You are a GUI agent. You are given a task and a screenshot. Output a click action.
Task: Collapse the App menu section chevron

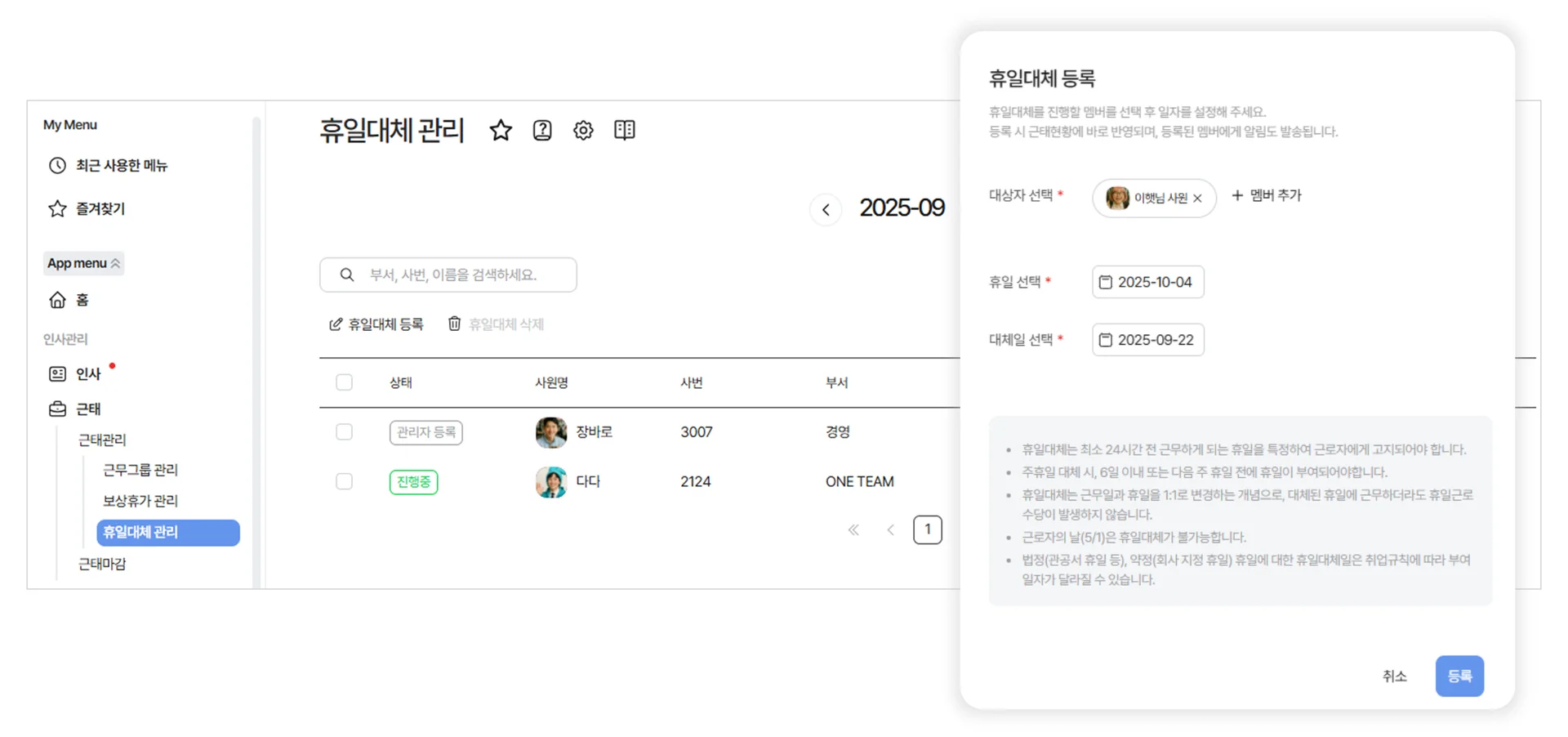[x=117, y=263]
